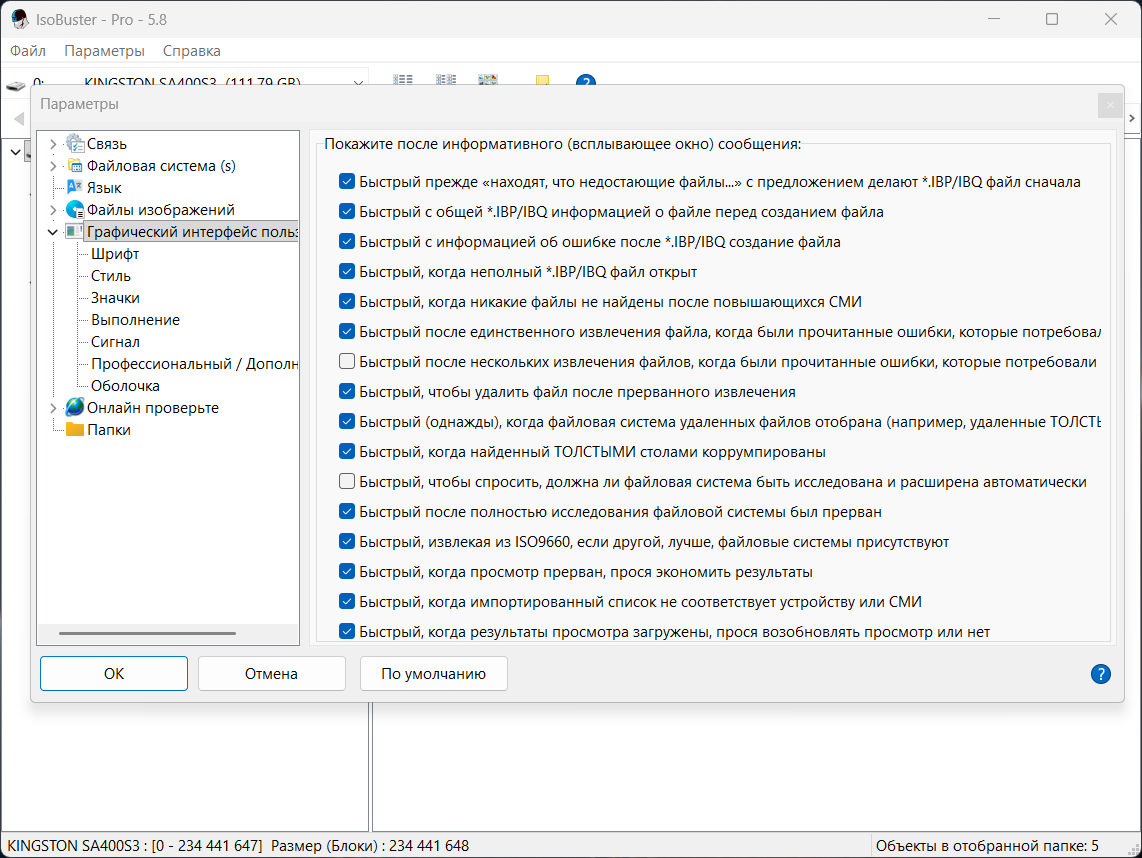1142x858 pixels.
Task: Click the Файлы изображений disc icon
Action: (x=75, y=210)
